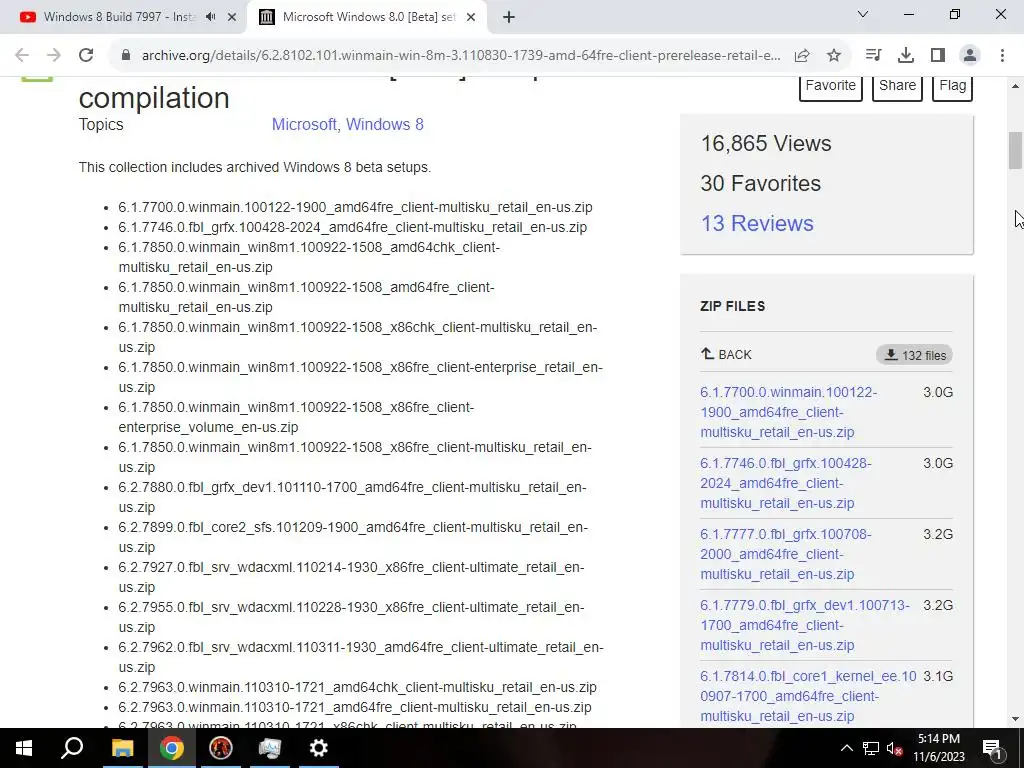Download 6.1.7746.0.fbl_grfx zip link
This screenshot has height=768, width=1024.
[786, 483]
